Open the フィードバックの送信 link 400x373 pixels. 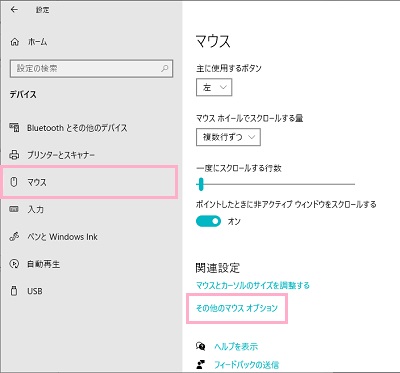point(246,364)
